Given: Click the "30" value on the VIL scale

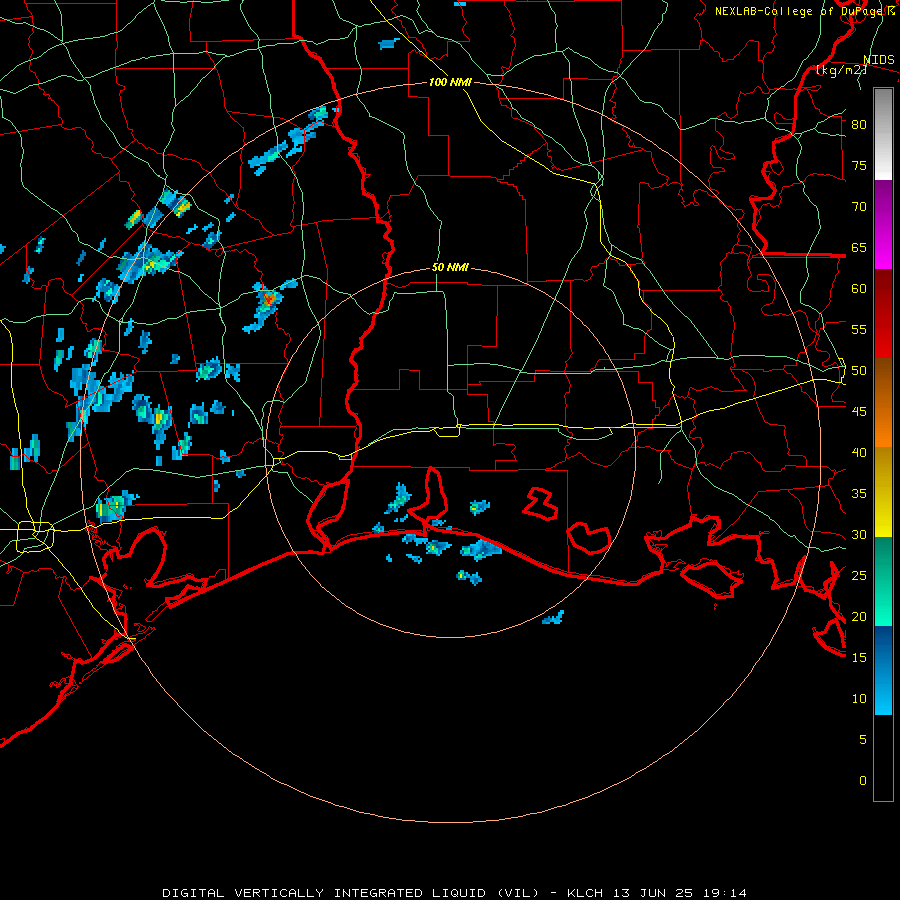Looking at the screenshot, I should 859,535.
